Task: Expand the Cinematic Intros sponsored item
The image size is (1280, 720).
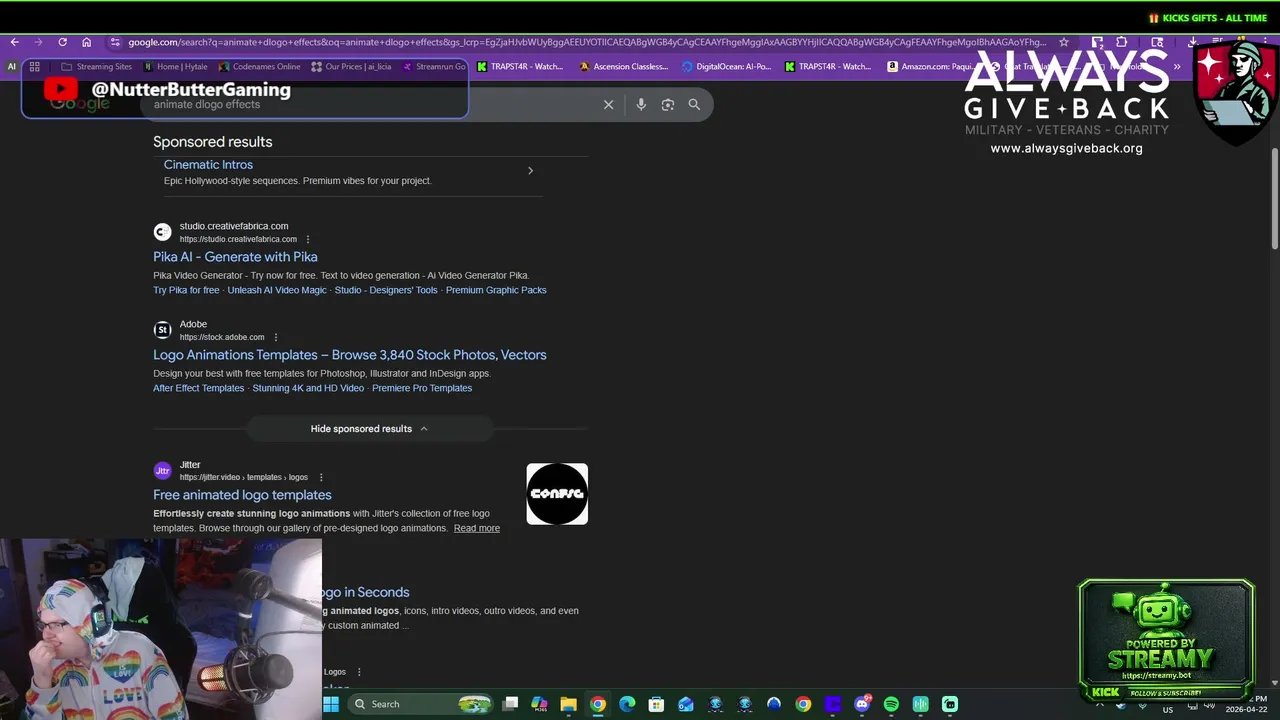Action: [530, 171]
